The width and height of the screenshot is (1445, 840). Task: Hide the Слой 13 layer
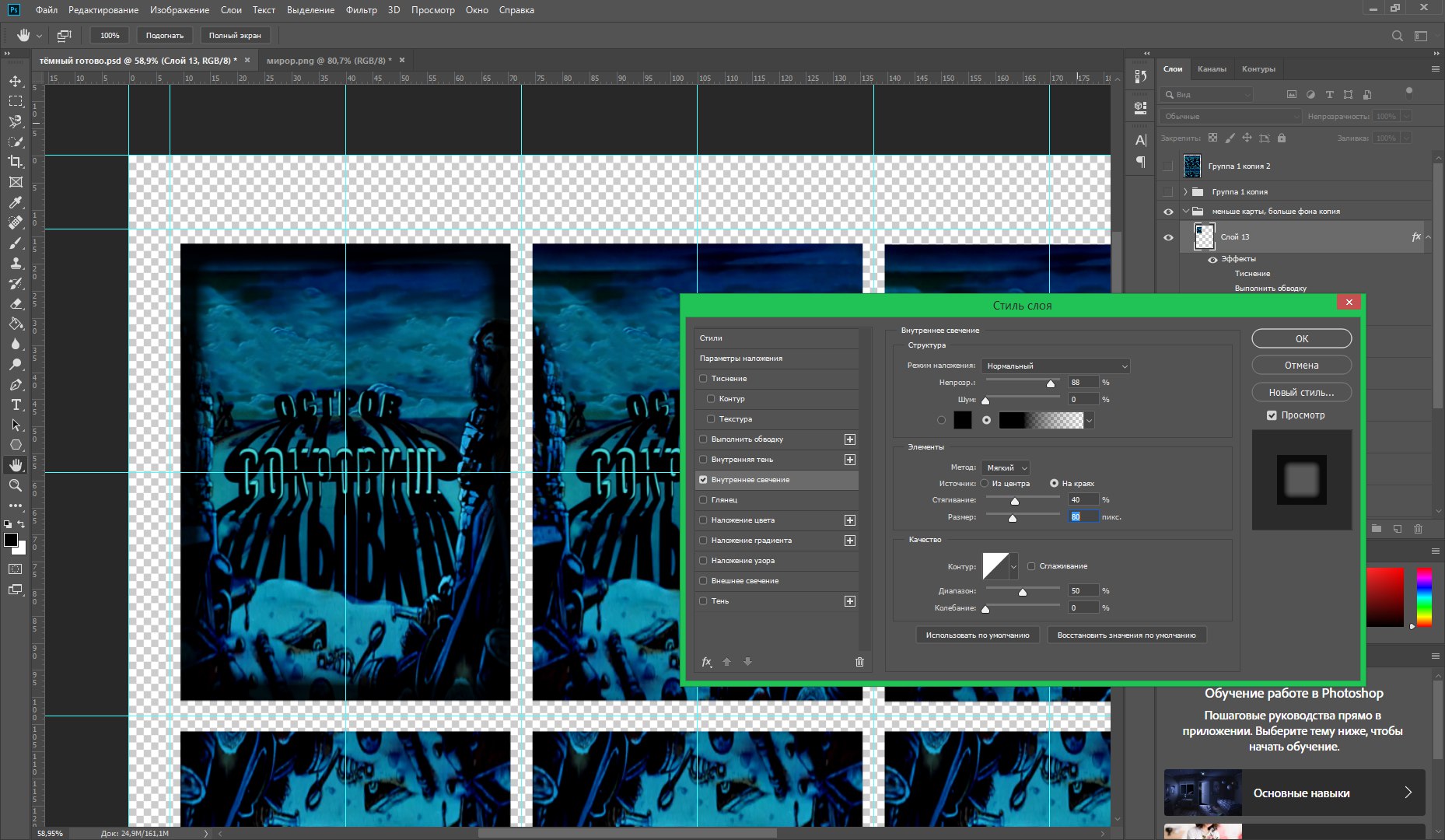click(x=1168, y=237)
